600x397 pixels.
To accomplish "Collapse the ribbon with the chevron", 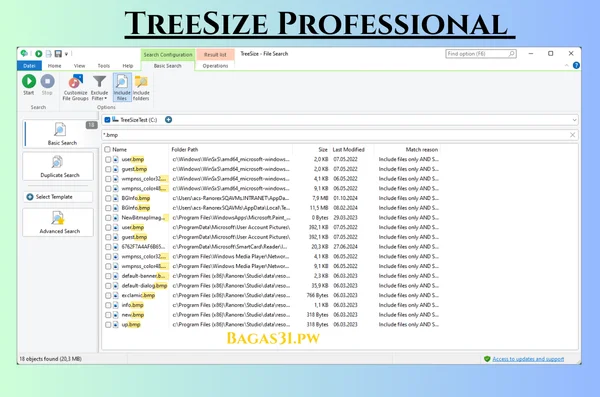I will pos(566,65).
